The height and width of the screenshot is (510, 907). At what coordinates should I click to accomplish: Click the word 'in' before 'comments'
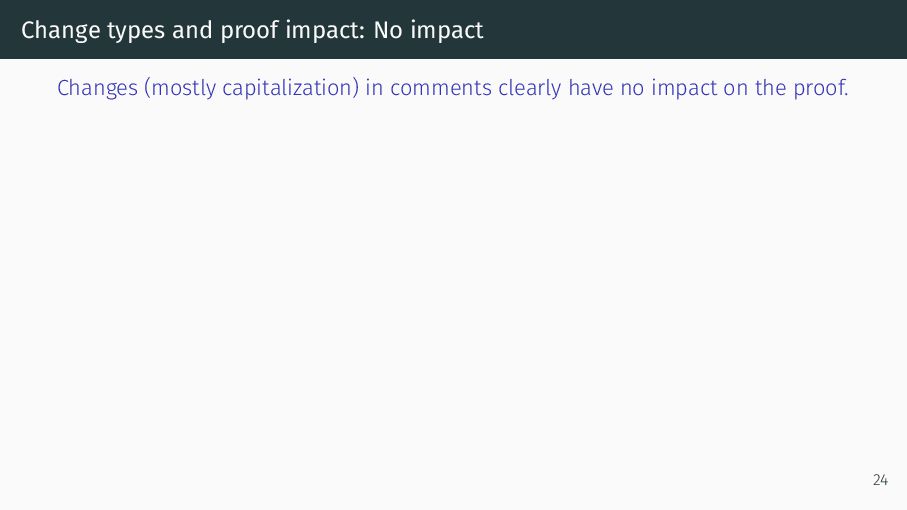[374, 88]
